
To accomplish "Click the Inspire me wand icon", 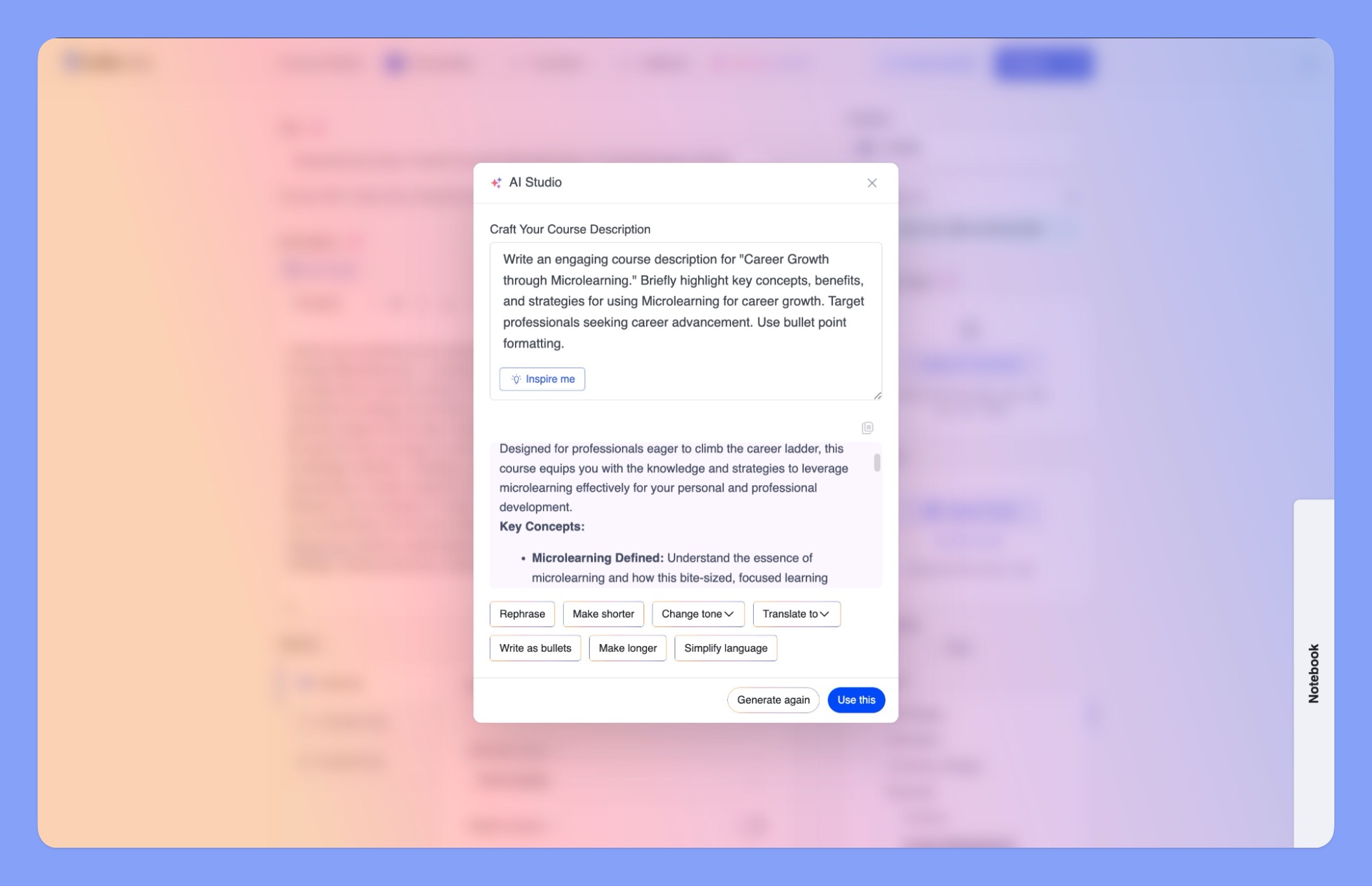I will [515, 378].
